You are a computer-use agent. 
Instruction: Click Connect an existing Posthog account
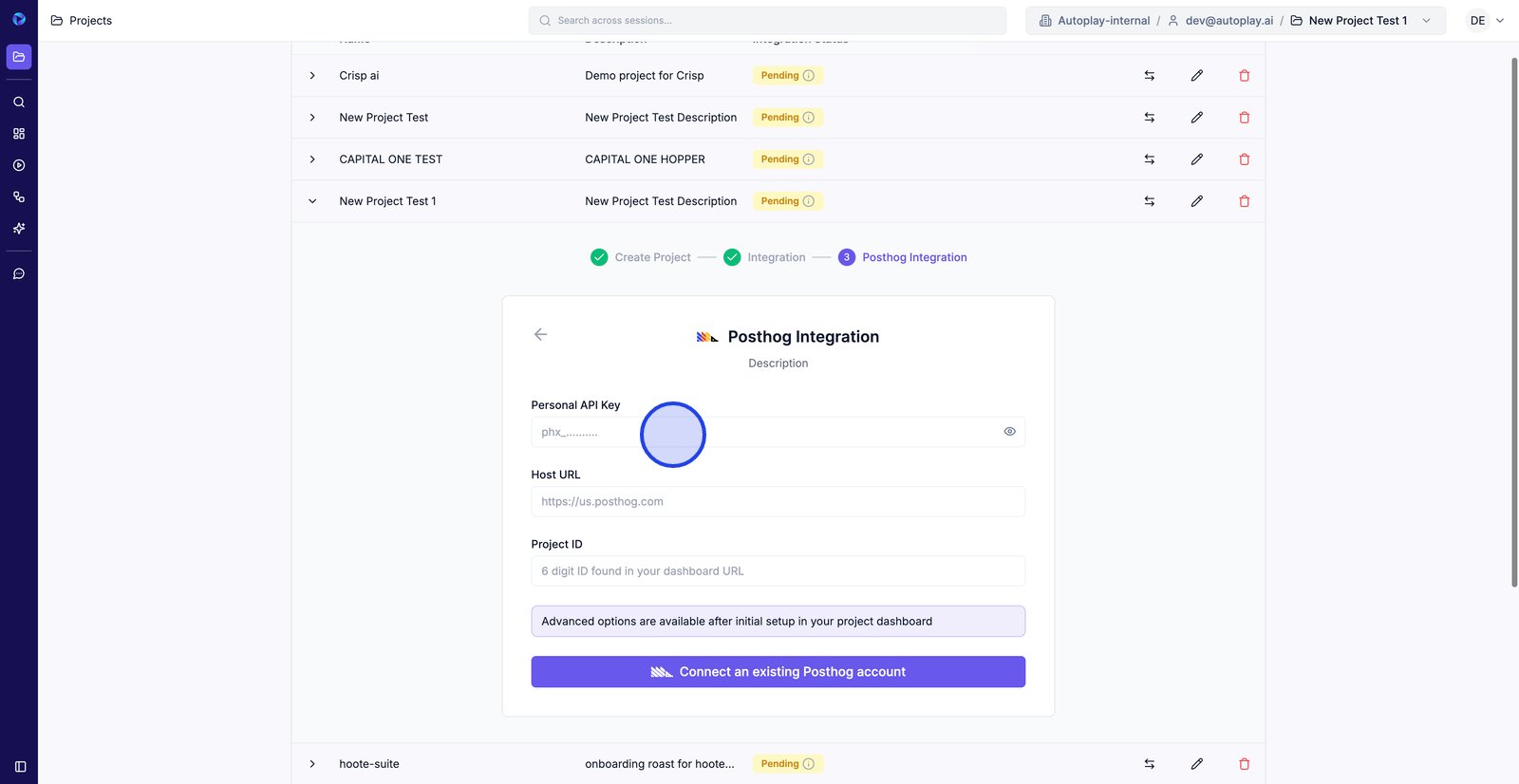coord(778,672)
